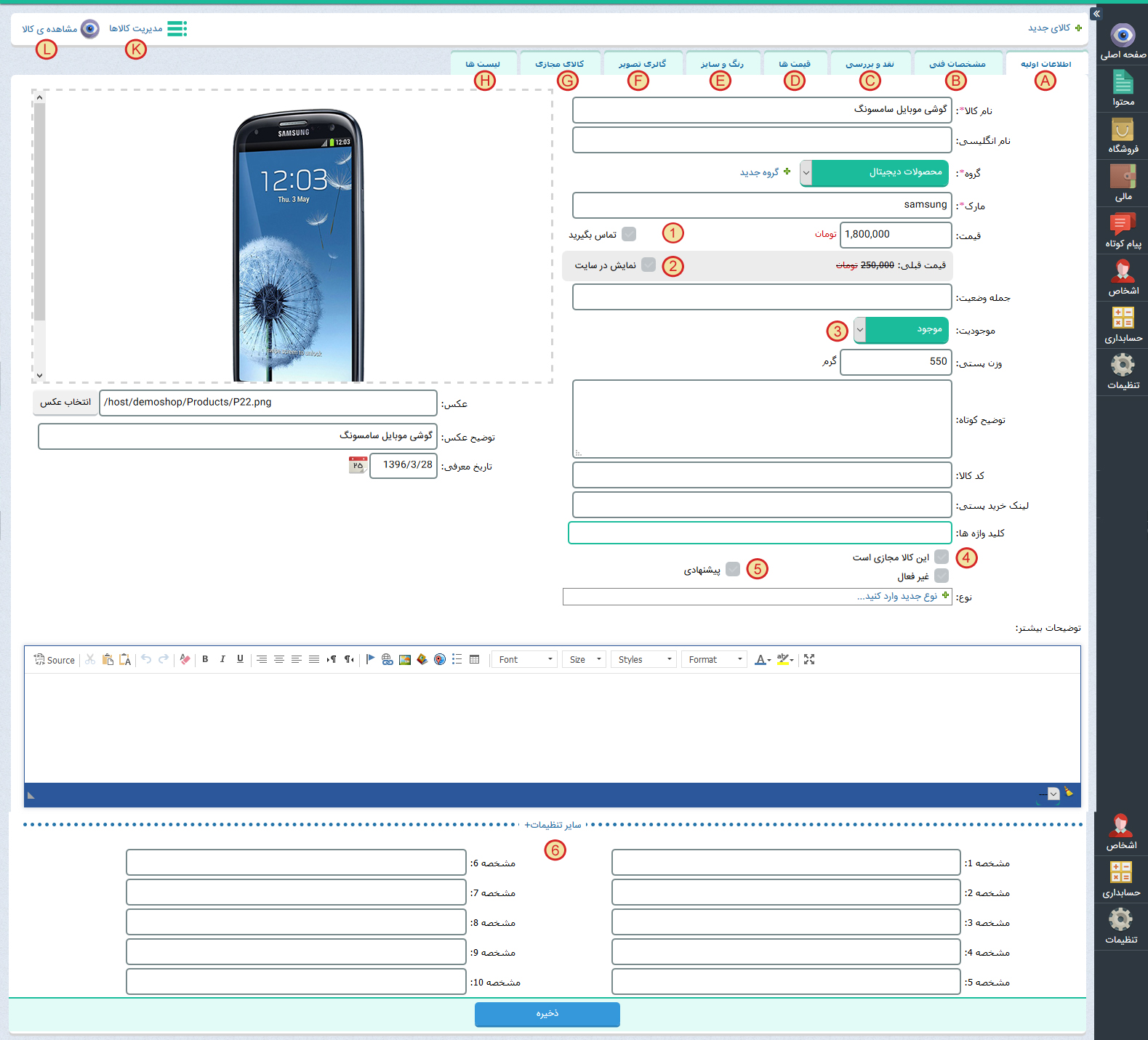Switch to the مشخصات فنی tab
The image size is (1148, 1040).
[958, 64]
